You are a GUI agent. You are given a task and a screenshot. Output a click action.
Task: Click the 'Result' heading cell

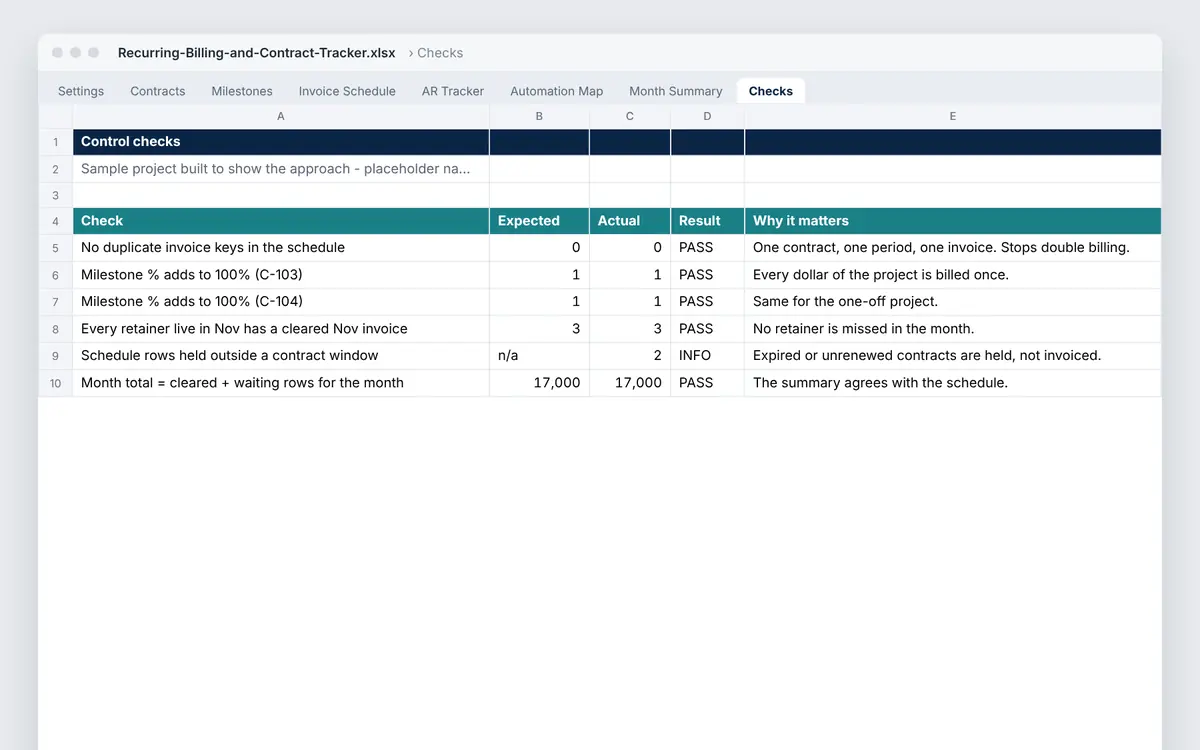[708, 221]
